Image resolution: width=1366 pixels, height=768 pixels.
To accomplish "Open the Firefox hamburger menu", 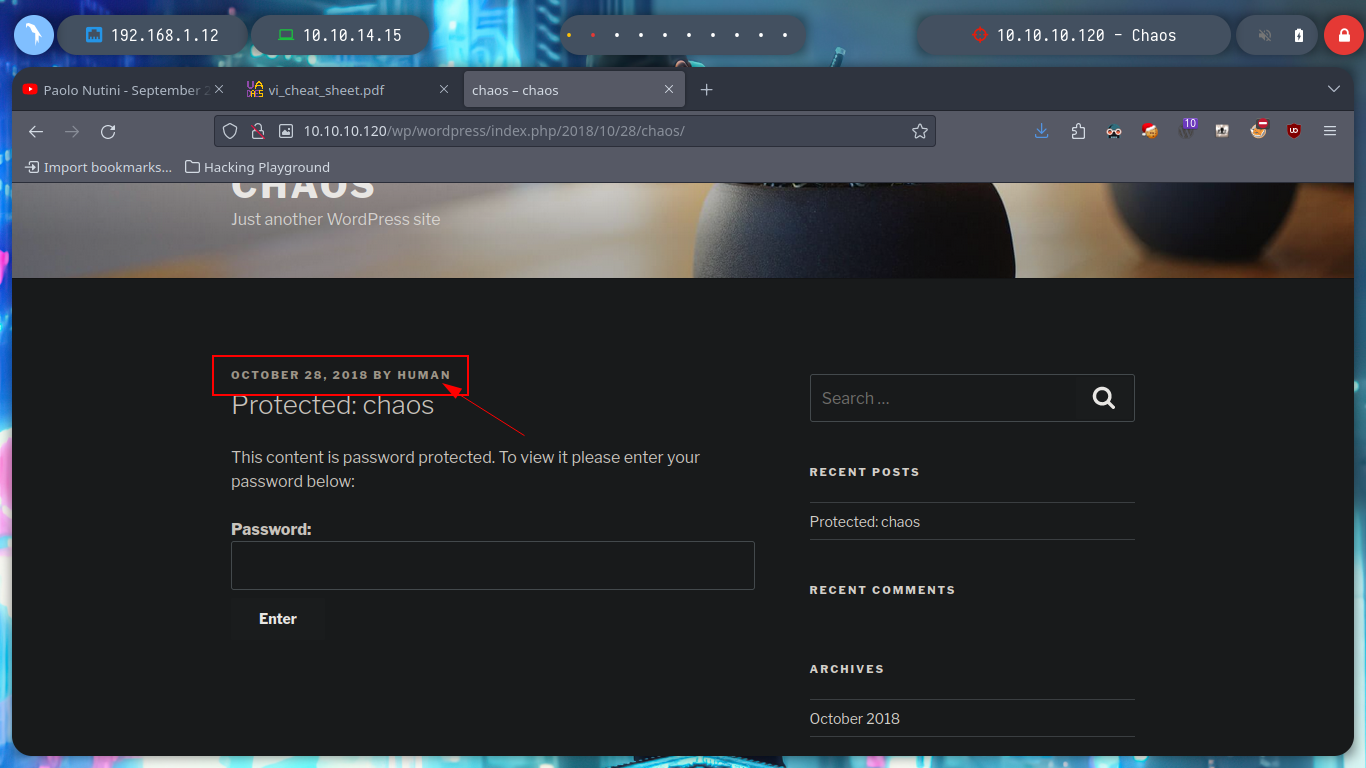I will 1330,131.
